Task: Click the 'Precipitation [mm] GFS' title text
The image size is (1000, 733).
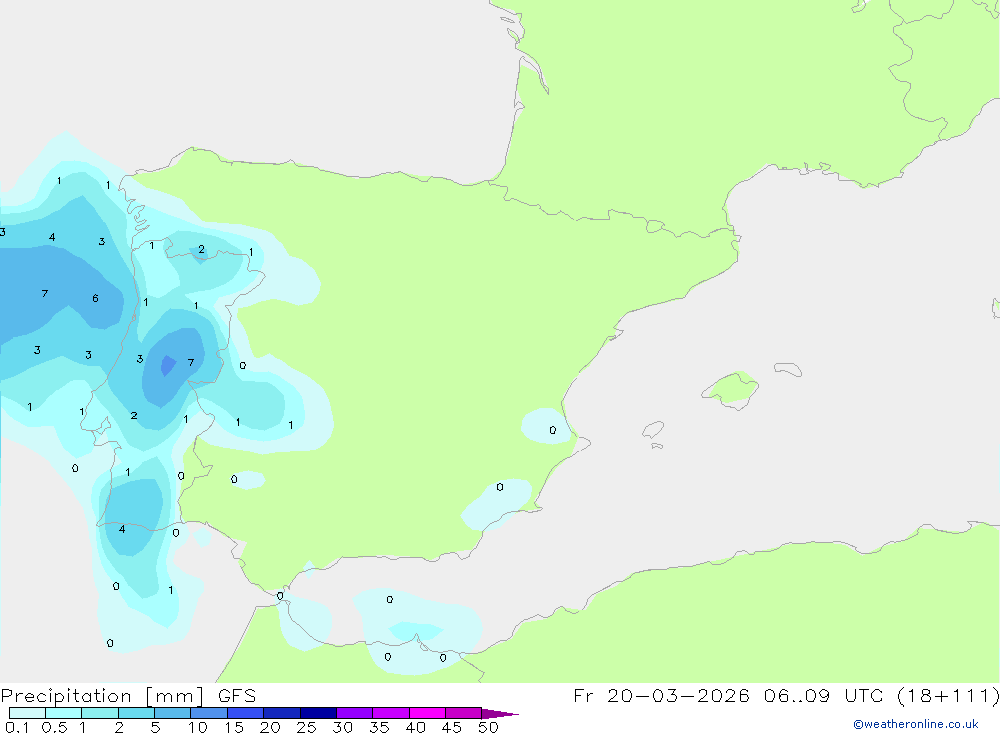Action: tap(128, 696)
